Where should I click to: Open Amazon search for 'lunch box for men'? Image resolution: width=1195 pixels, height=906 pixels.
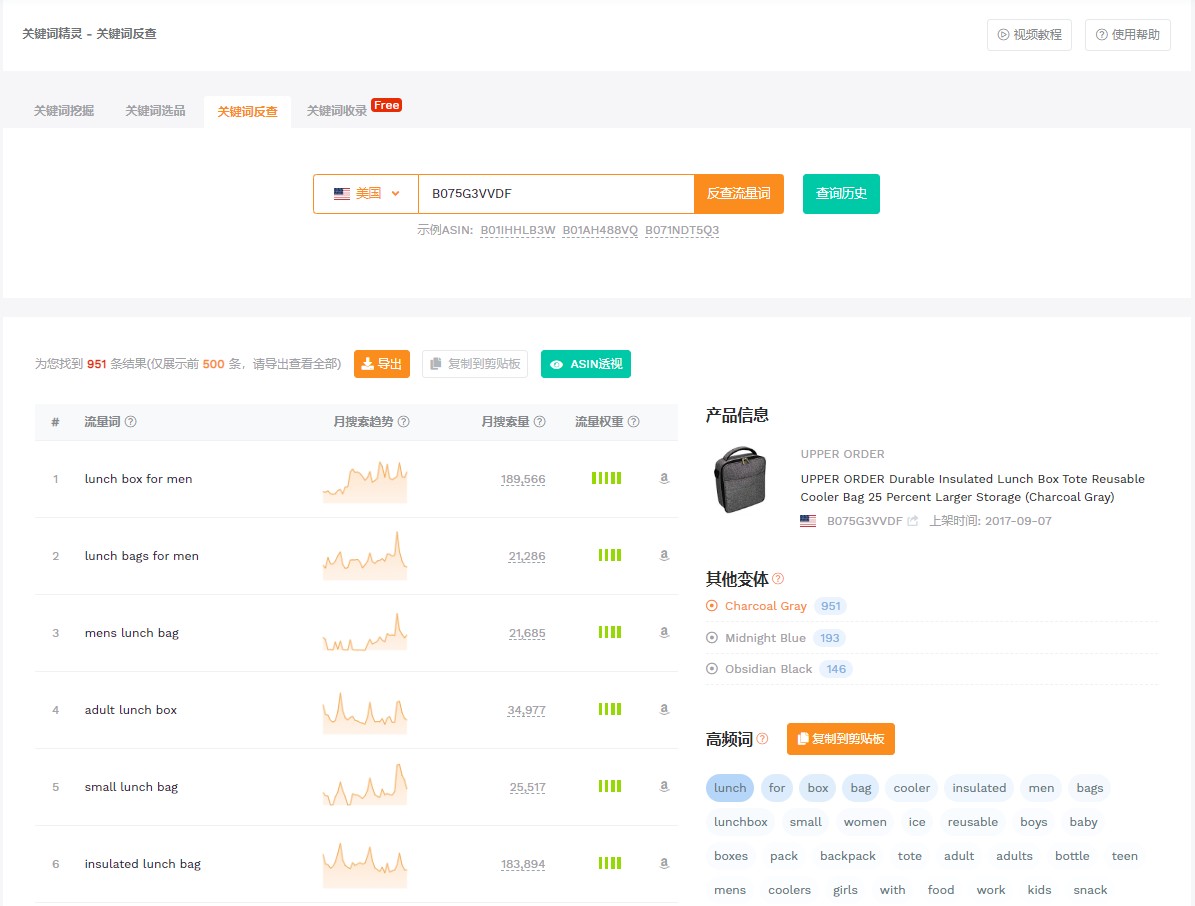pos(664,479)
